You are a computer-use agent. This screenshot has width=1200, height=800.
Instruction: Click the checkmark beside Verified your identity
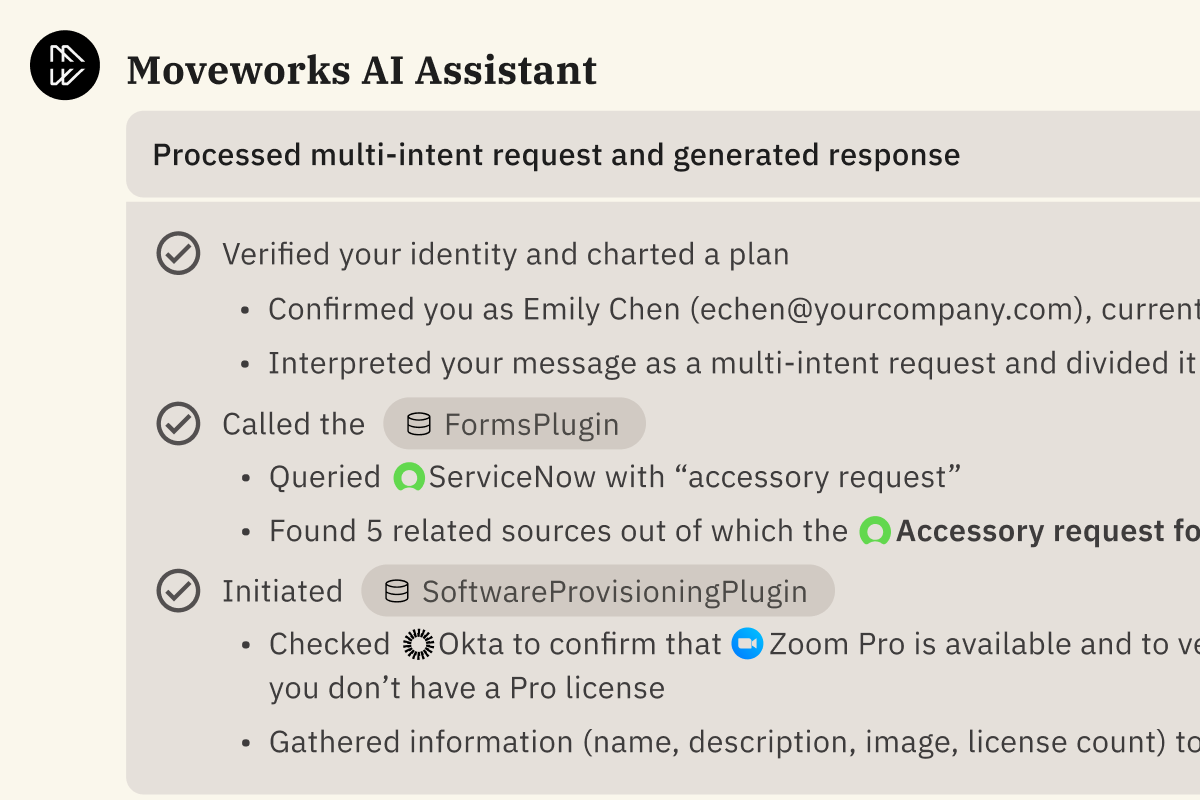pyautogui.click(x=178, y=253)
